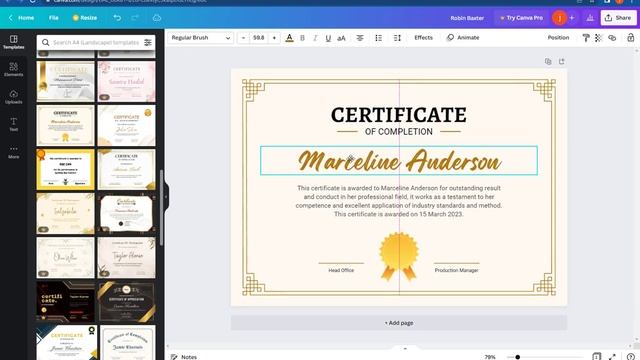The image size is (640, 360).
Task: Open the page grid view icon
Action: (x=596, y=357)
